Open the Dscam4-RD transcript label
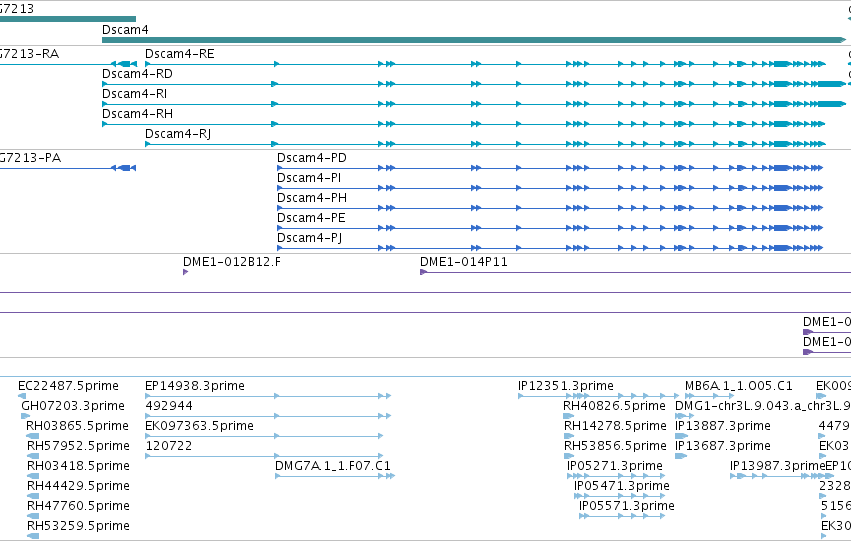851x541 pixels. [137, 74]
